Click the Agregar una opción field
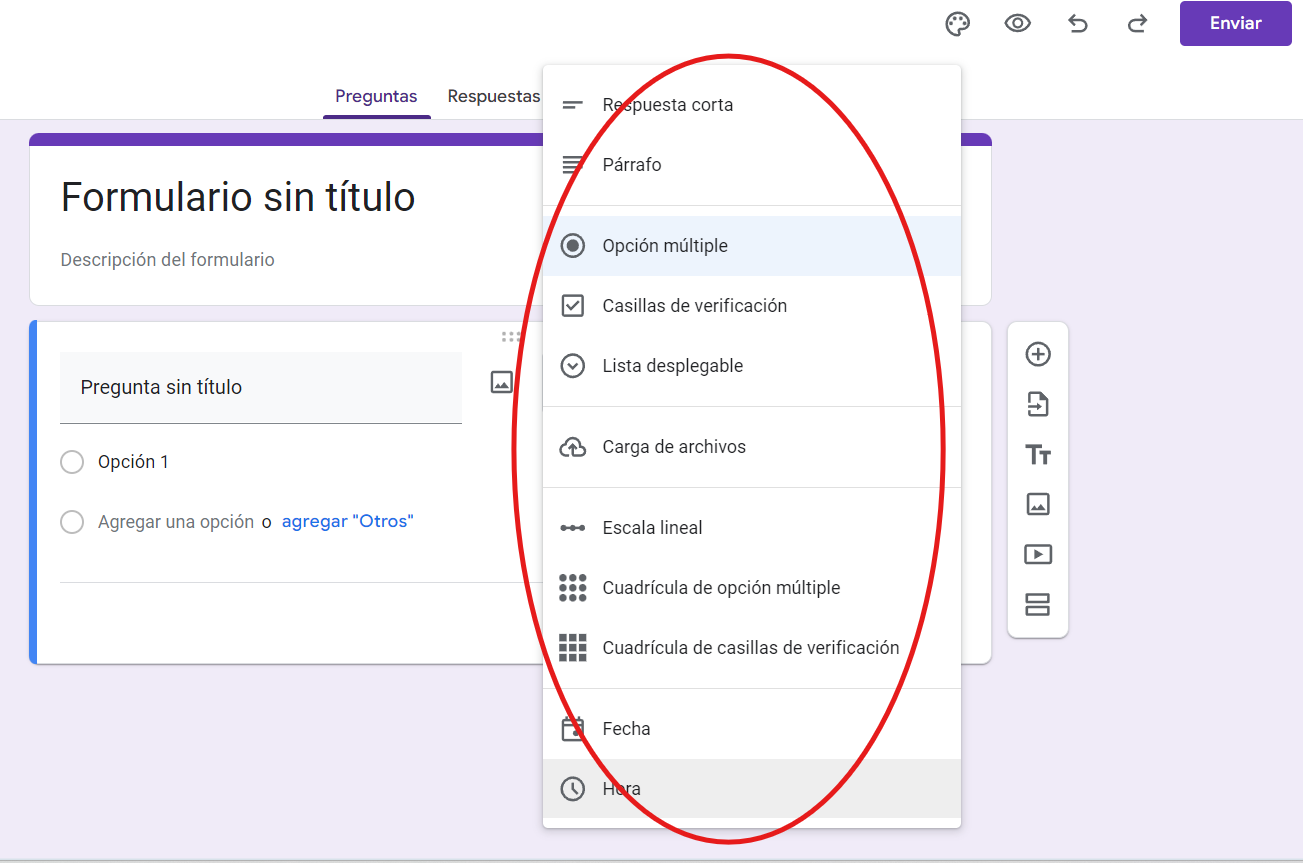 [x=176, y=521]
